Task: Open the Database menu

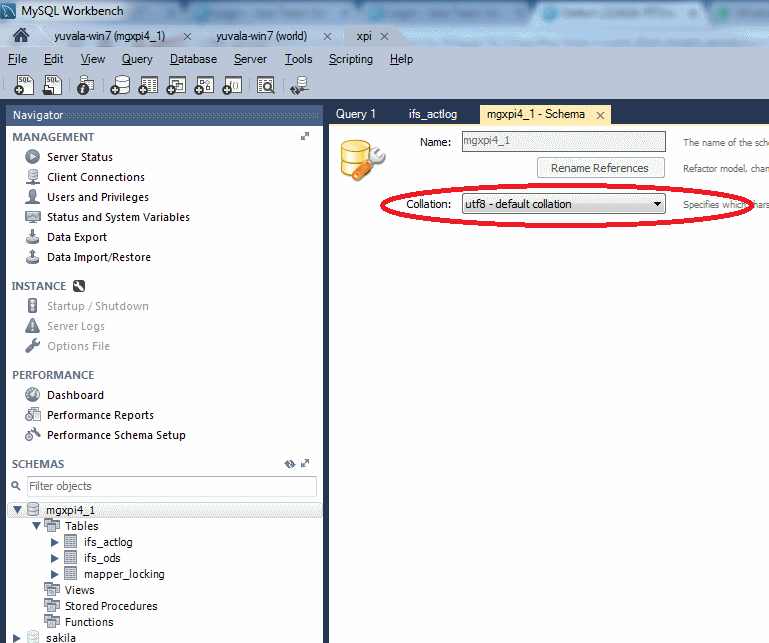Action: (x=193, y=59)
